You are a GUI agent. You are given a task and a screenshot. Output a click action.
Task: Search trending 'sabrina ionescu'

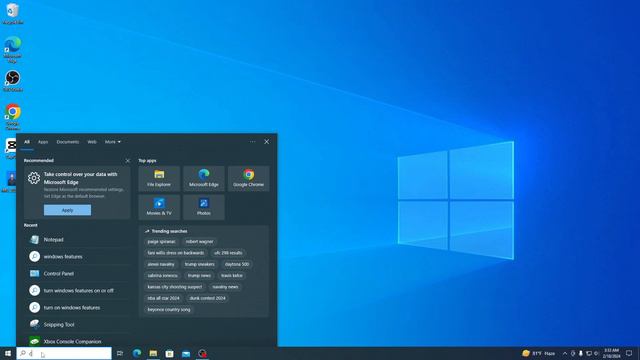[162, 276]
